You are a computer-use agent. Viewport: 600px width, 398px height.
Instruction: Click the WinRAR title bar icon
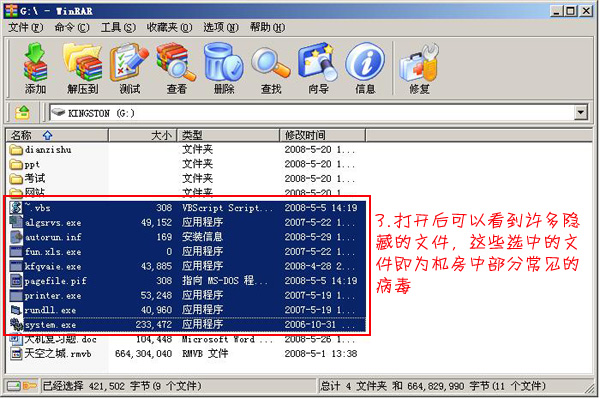click(x=11, y=11)
